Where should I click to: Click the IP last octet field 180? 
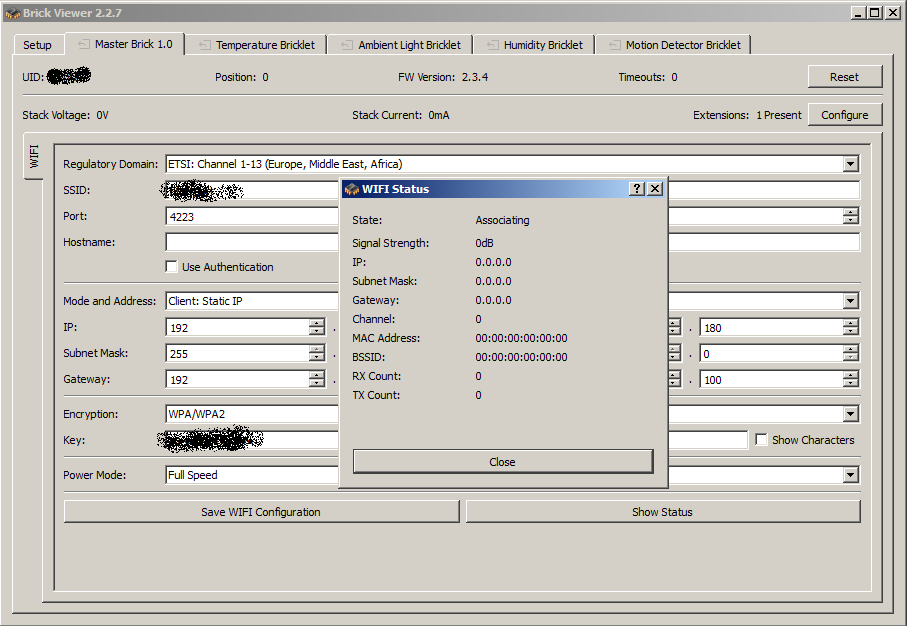[772, 327]
